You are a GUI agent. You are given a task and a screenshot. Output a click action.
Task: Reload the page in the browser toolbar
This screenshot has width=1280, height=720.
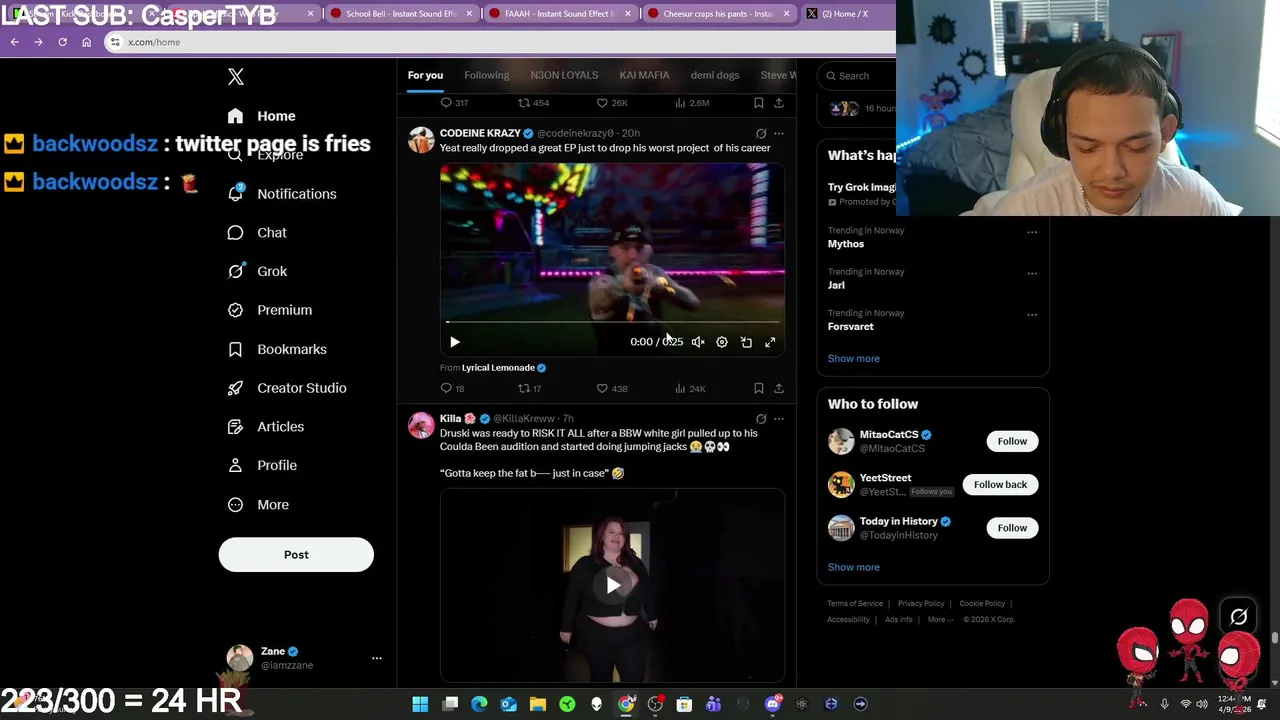tap(62, 42)
